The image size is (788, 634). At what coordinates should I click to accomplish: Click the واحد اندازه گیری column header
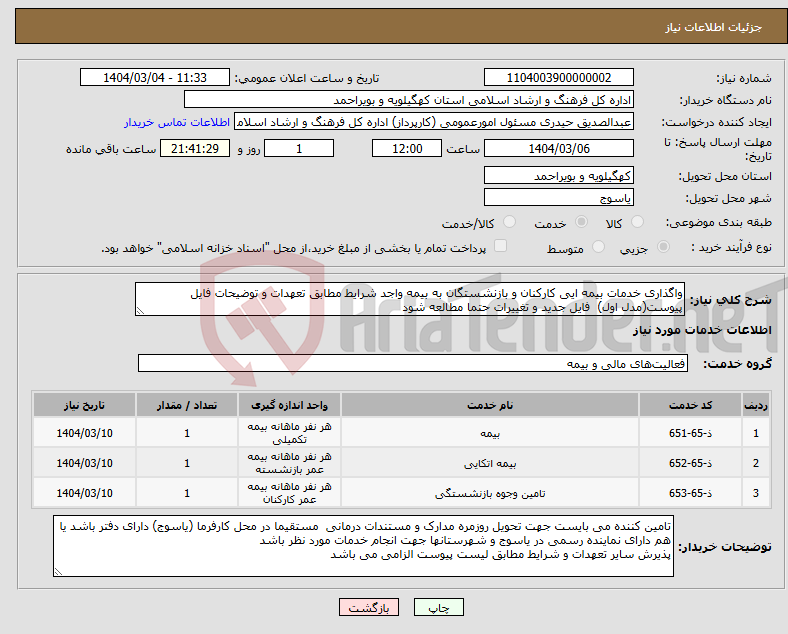(289, 405)
